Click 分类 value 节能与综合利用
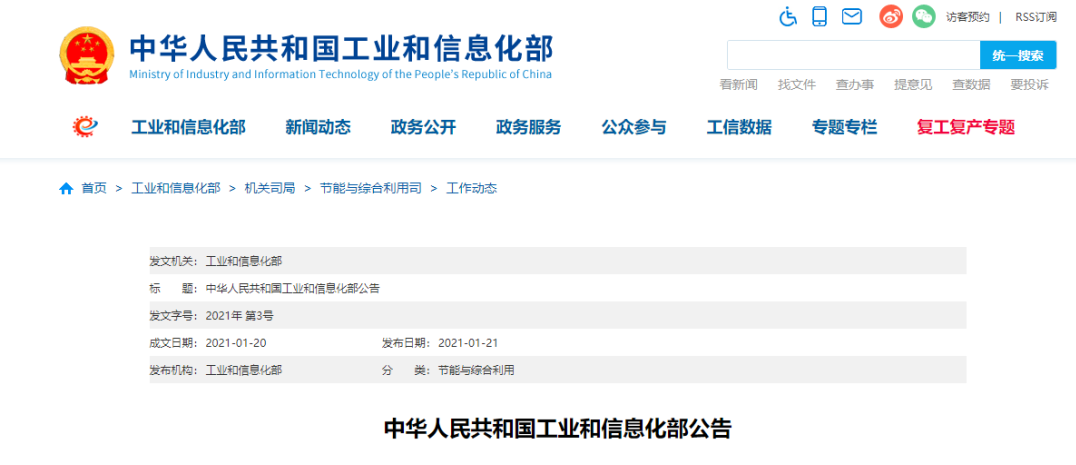 coord(476,370)
